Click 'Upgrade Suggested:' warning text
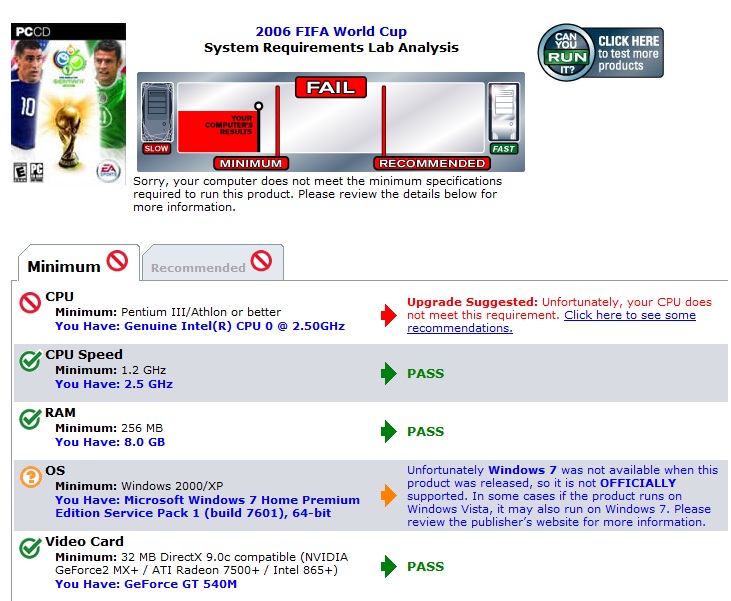Screen dimensions: 731x601 (x=472, y=302)
